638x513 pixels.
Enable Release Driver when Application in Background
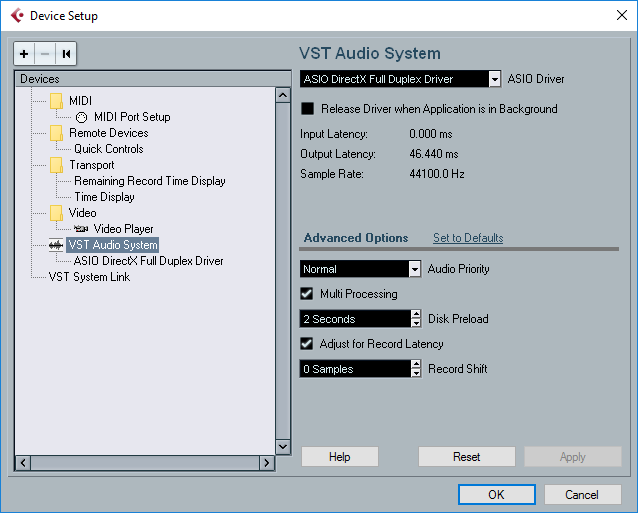pos(307,109)
